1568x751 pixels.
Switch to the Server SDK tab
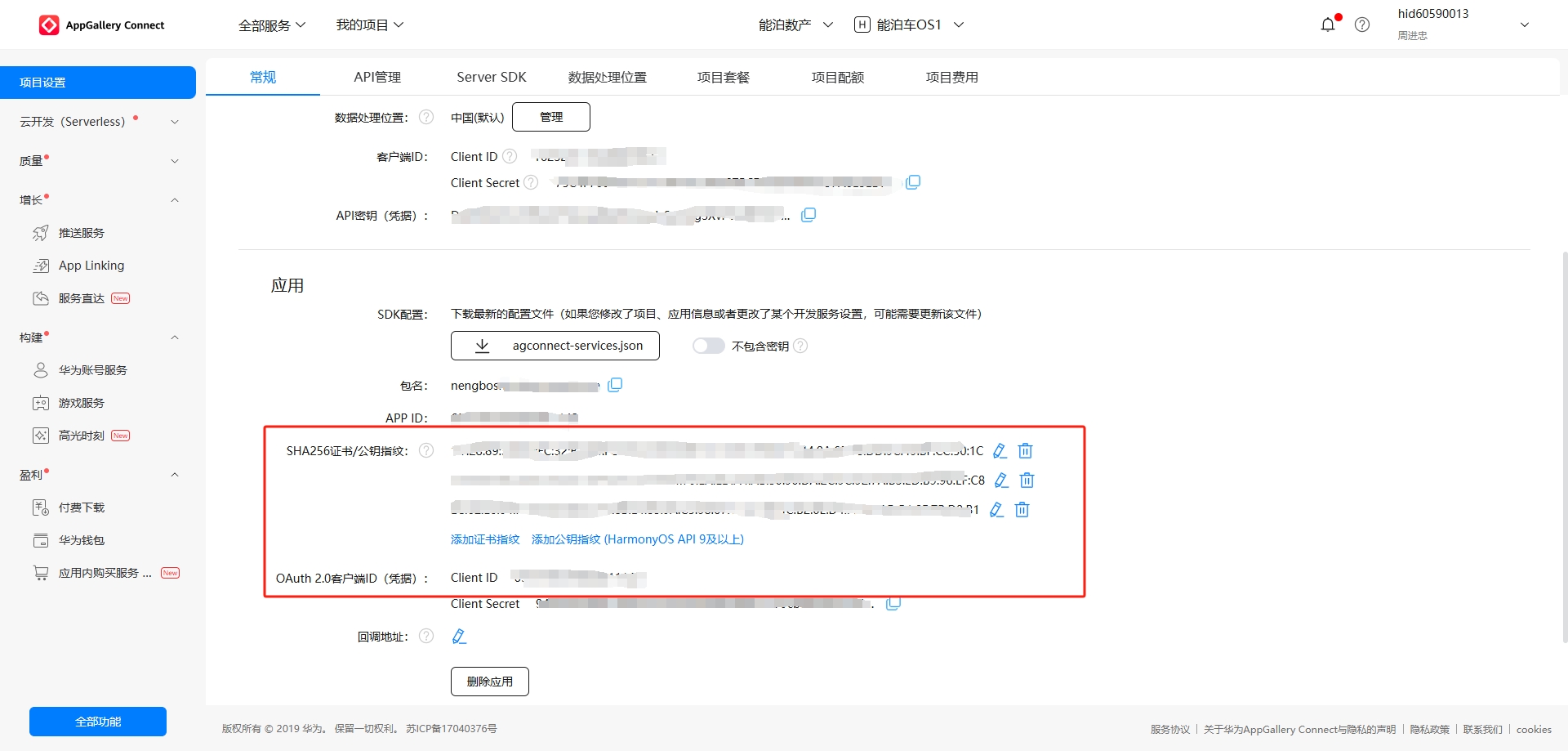[x=492, y=77]
